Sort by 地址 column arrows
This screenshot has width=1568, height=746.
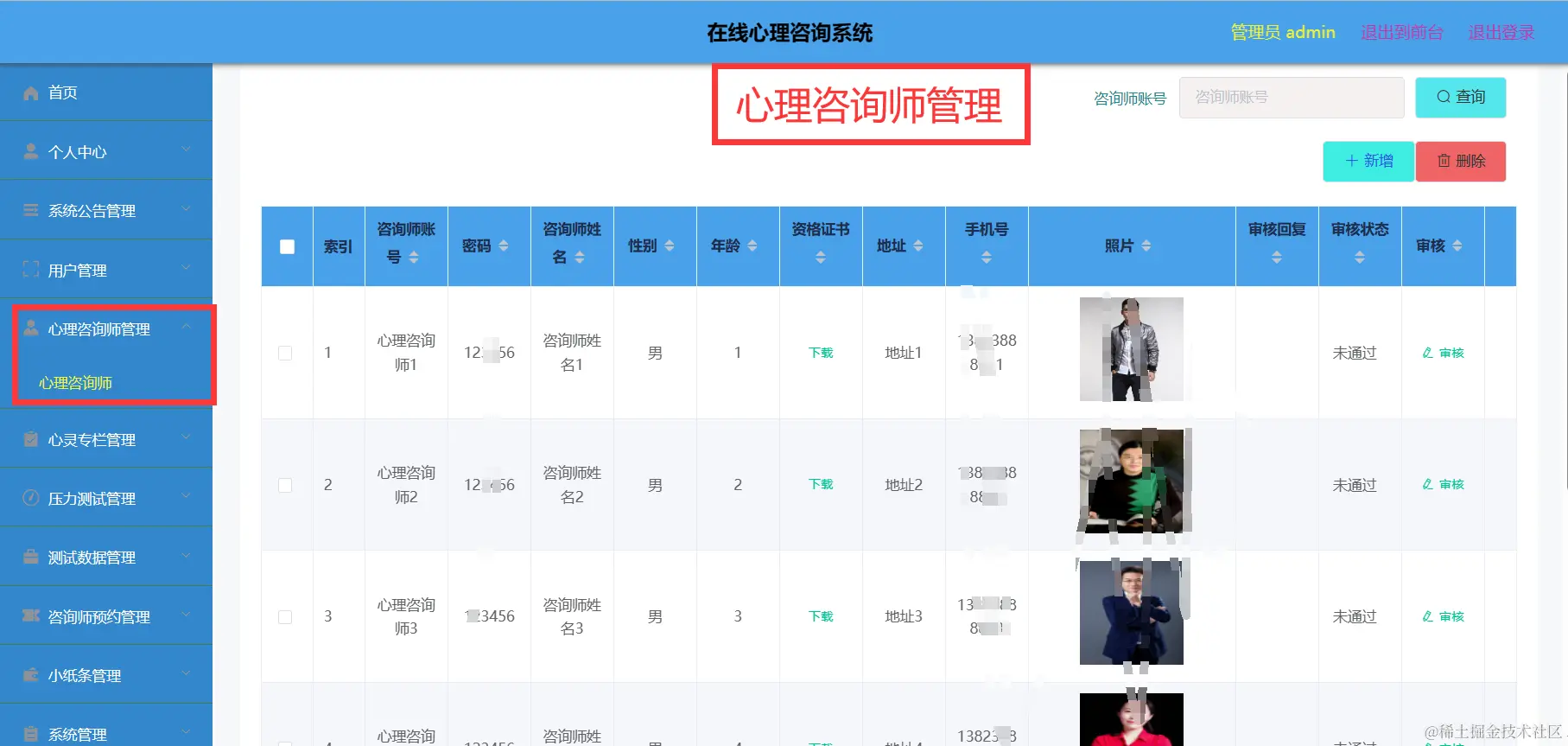(918, 246)
